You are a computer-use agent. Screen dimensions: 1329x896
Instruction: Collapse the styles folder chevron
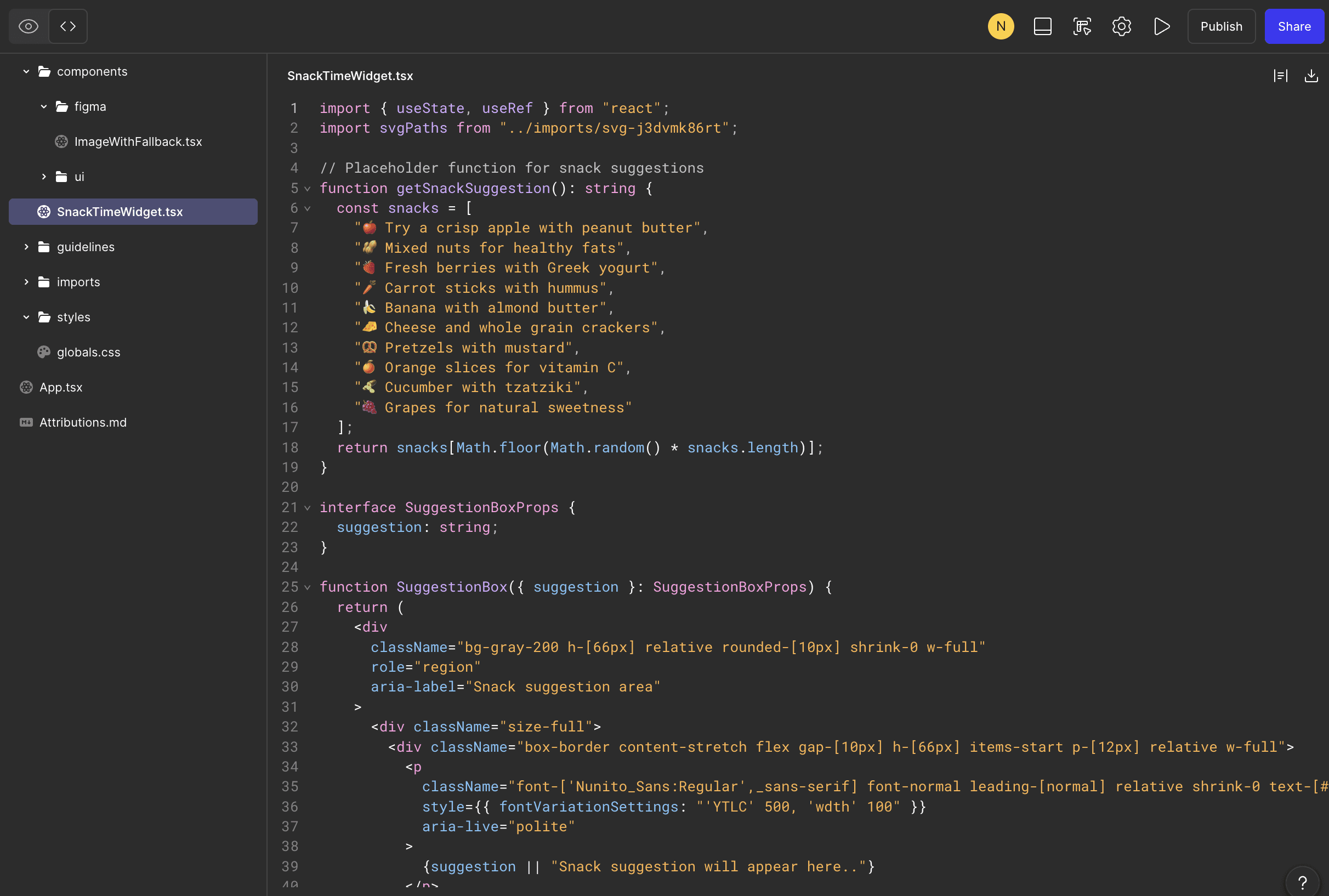coord(26,317)
